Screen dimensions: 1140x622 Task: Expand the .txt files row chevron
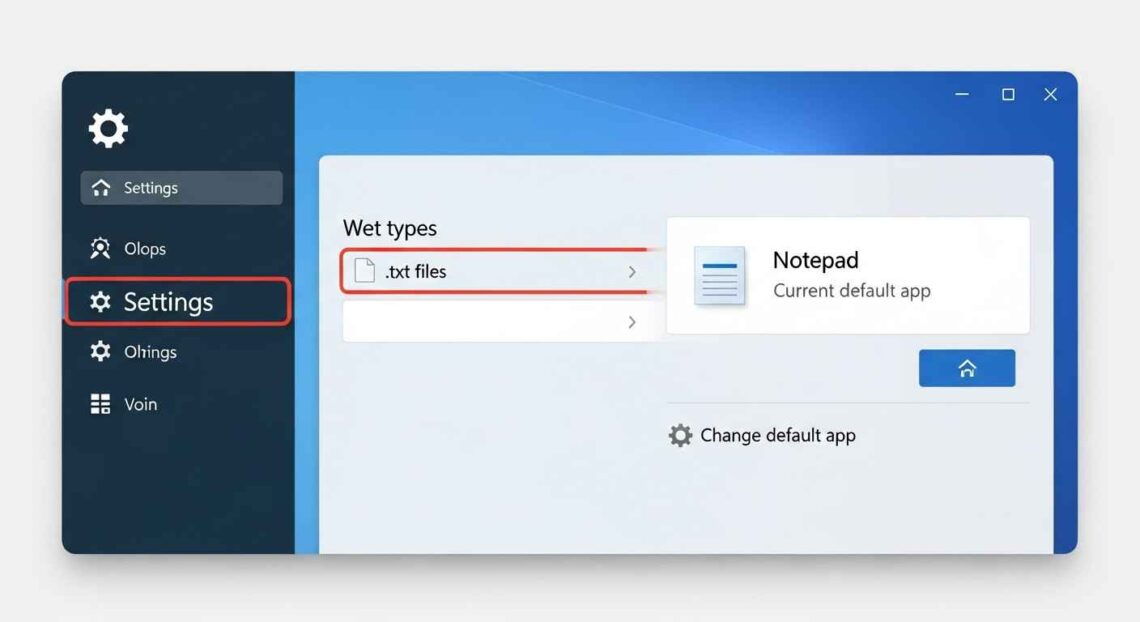(632, 272)
